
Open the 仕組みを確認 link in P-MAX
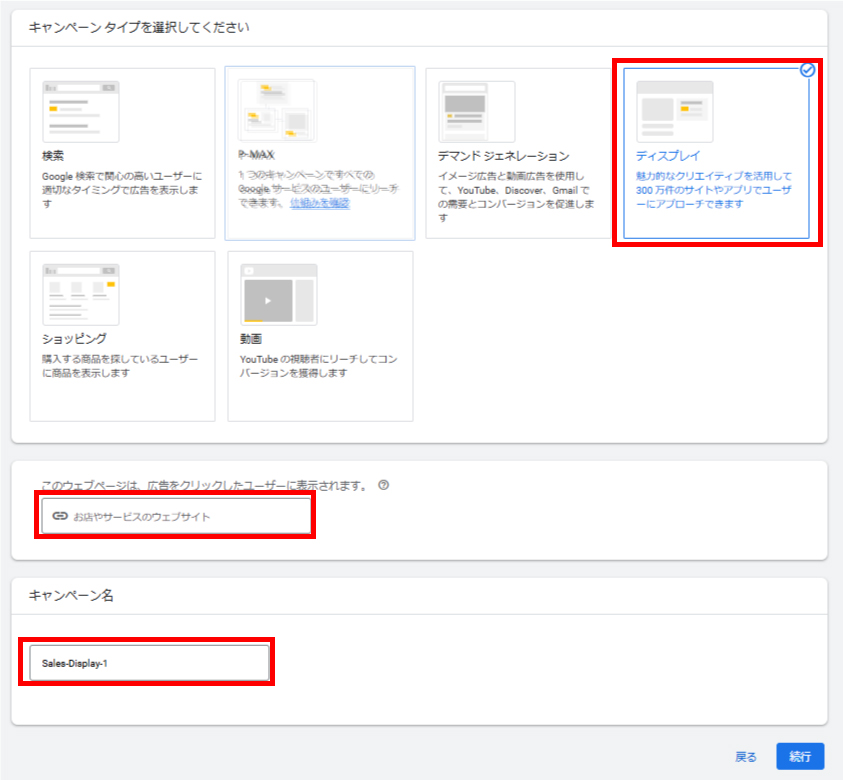(x=319, y=202)
